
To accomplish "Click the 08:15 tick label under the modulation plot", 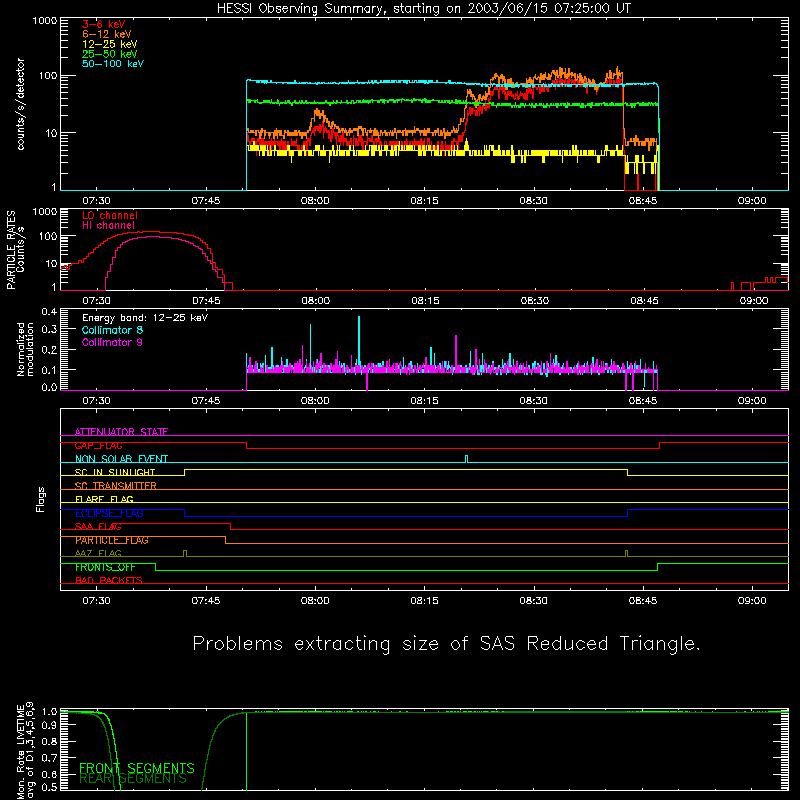I will point(424,401).
